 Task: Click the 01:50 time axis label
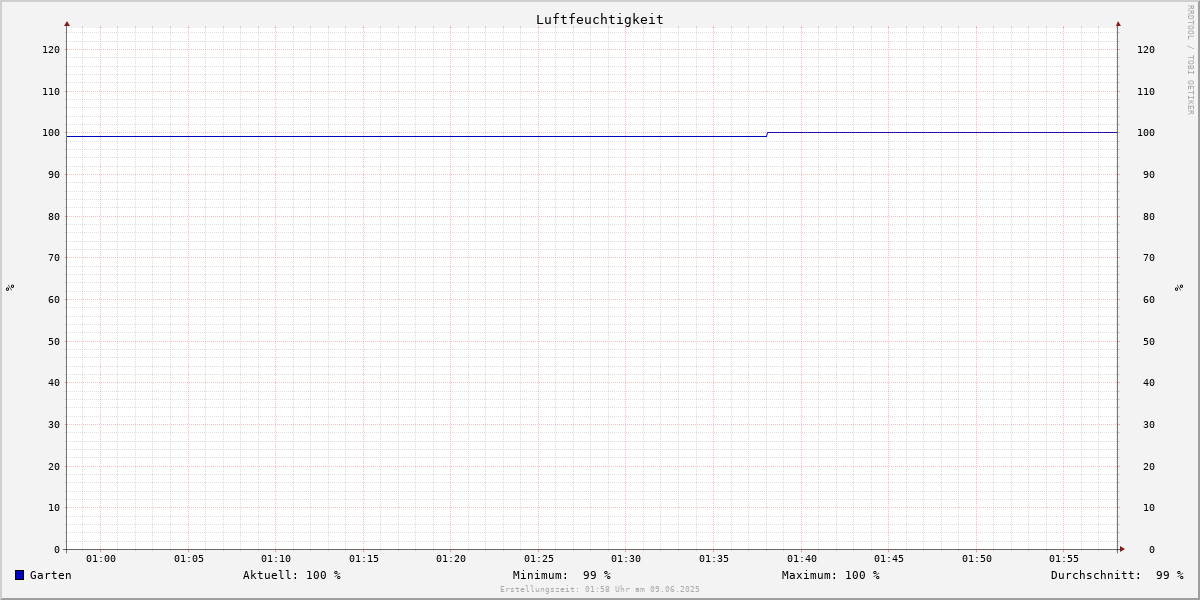(x=977, y=559)
